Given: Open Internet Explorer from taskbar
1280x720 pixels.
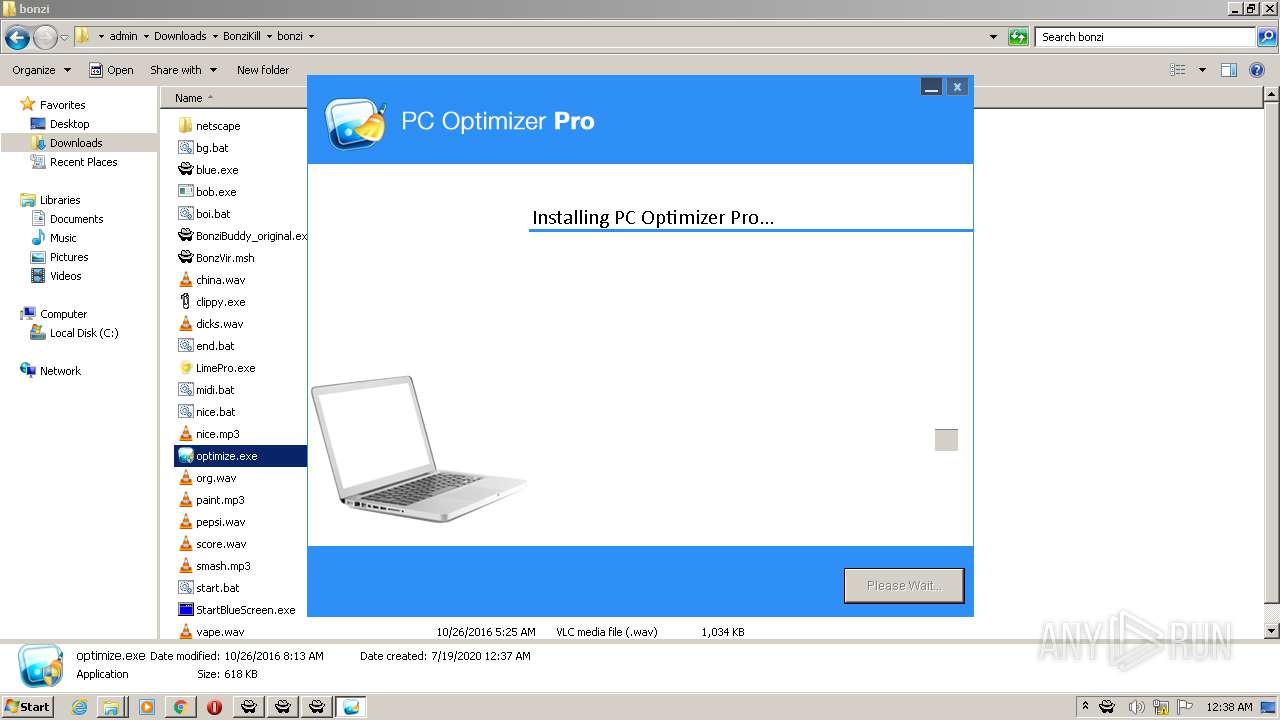Looking at the screenshot, I should pyautogui.click(x=80, y=707).
